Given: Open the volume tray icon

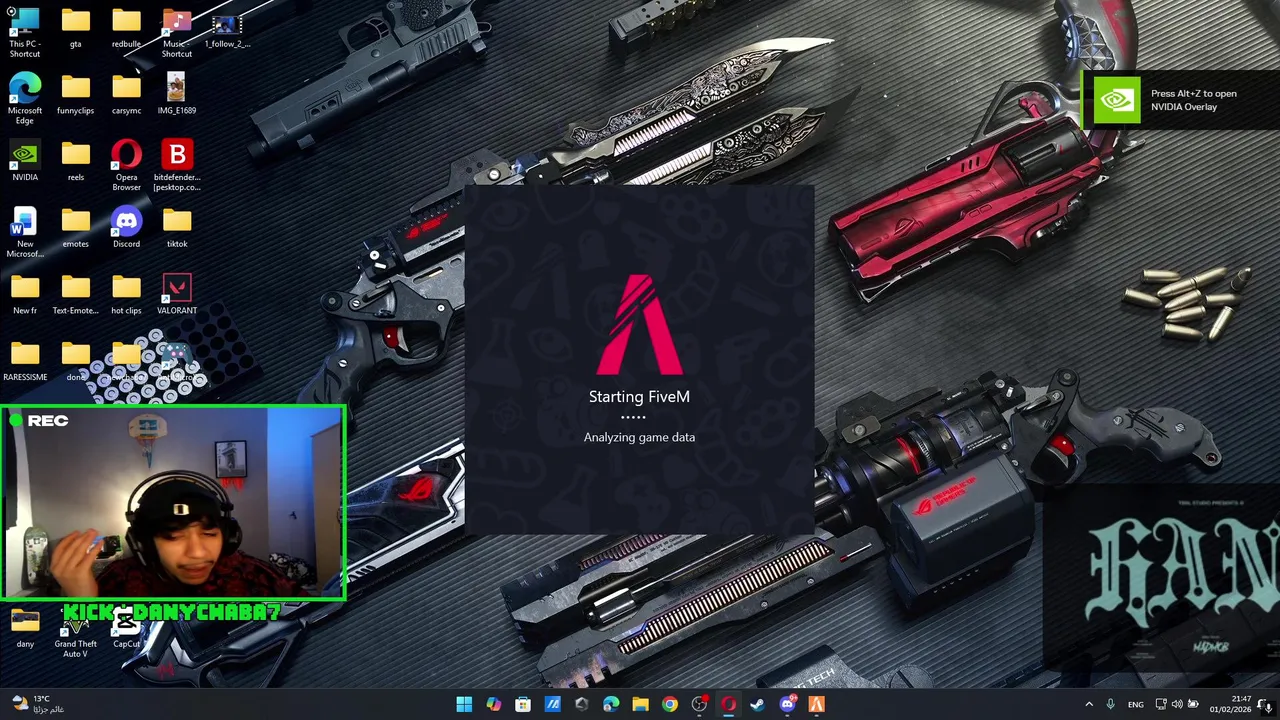Looking at the screenshot, I should [x=1177, y=705].
